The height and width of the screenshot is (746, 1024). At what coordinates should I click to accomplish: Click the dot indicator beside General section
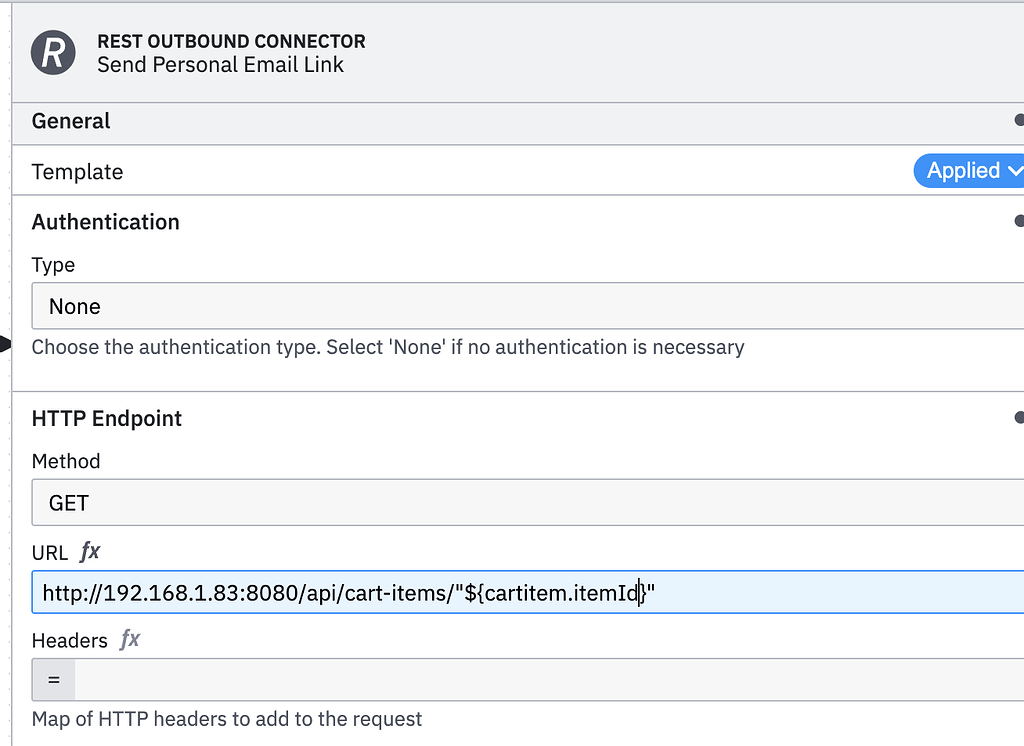(x=1019, y=120)
